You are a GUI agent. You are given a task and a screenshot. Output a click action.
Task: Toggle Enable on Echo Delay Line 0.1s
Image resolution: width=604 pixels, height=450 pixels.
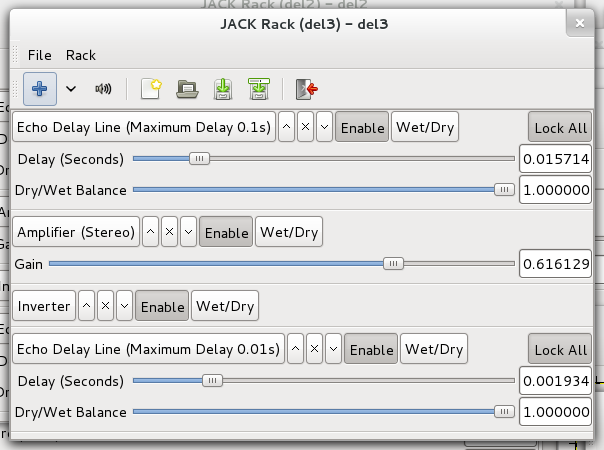pos(362,127)
